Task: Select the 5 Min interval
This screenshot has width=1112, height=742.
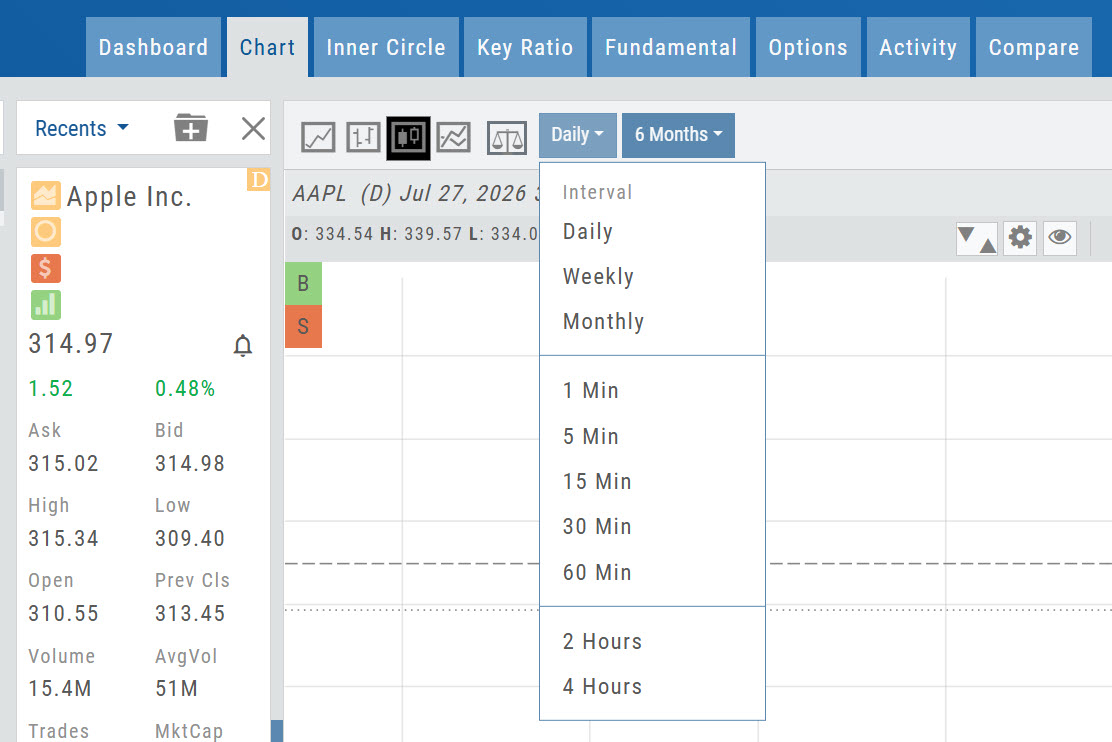Action: pyautogui.click(x=652, y=436)
